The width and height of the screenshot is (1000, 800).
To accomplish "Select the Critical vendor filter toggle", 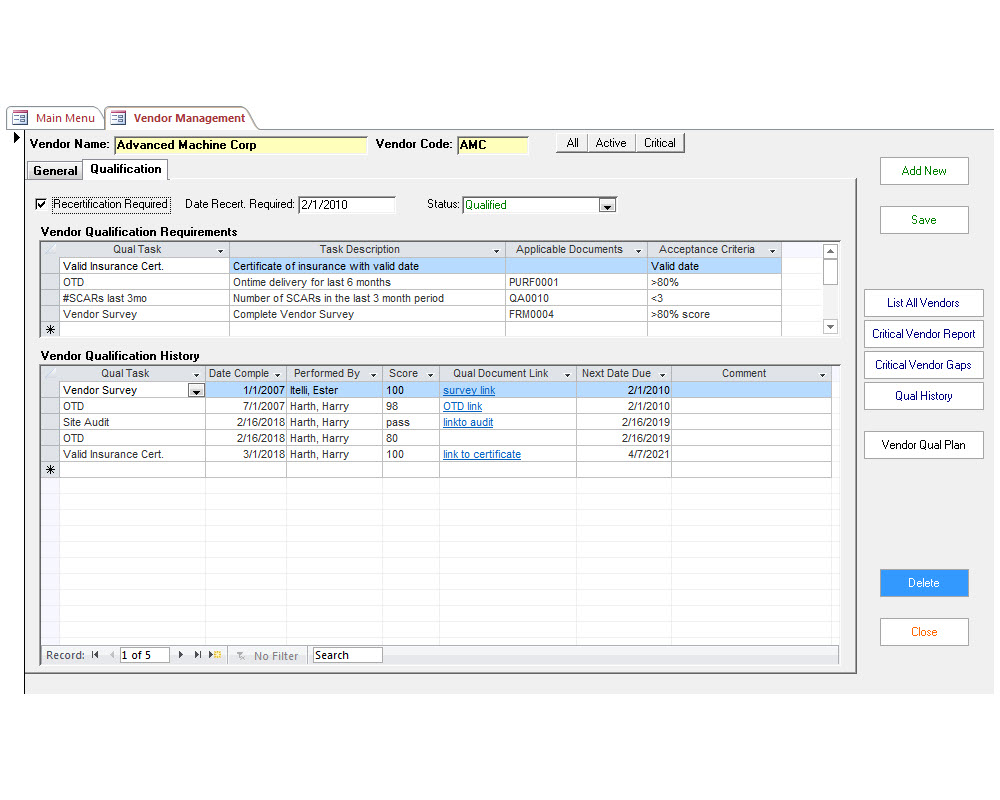I will pos(659,143).
